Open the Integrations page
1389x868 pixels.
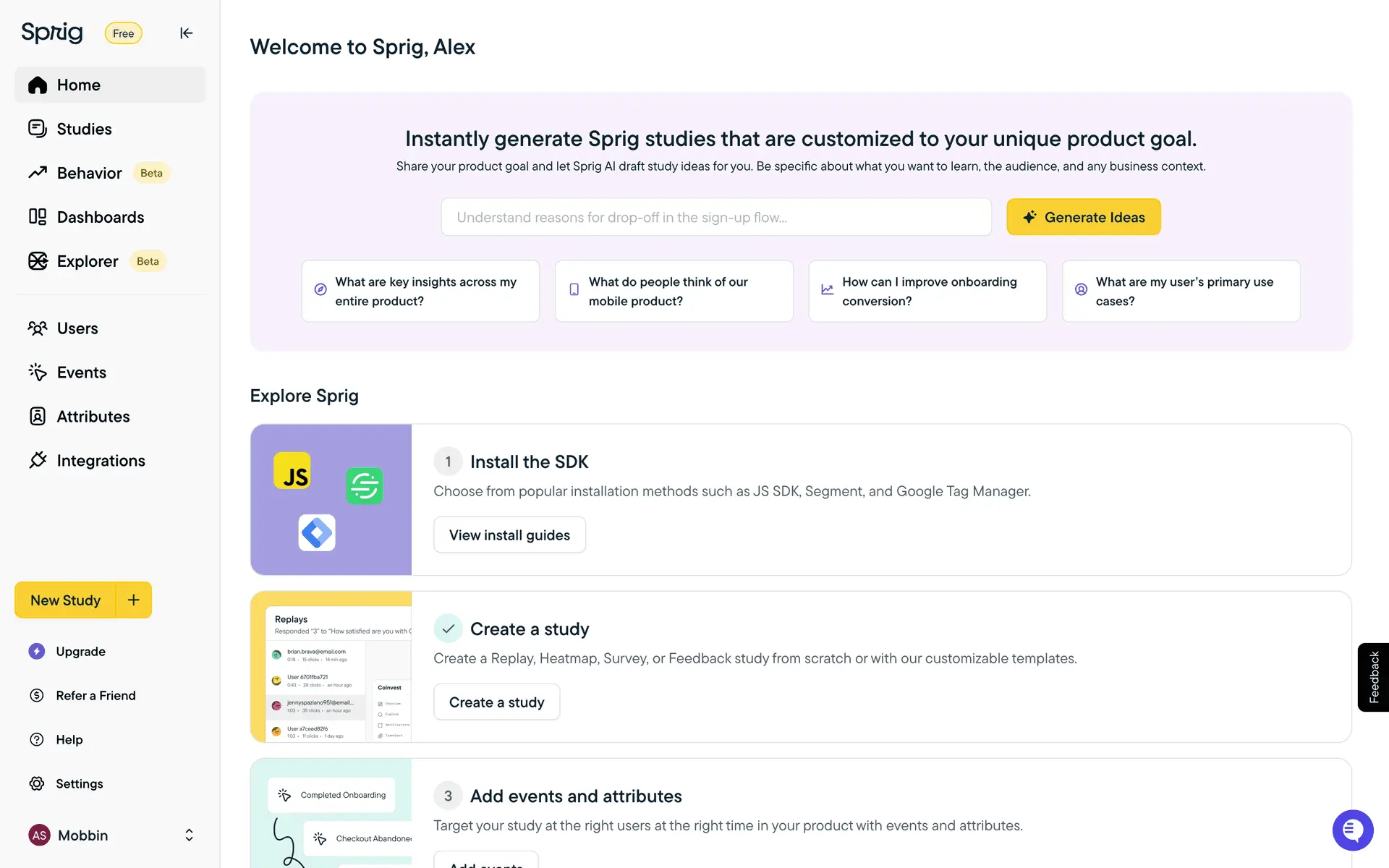point(101,461)
